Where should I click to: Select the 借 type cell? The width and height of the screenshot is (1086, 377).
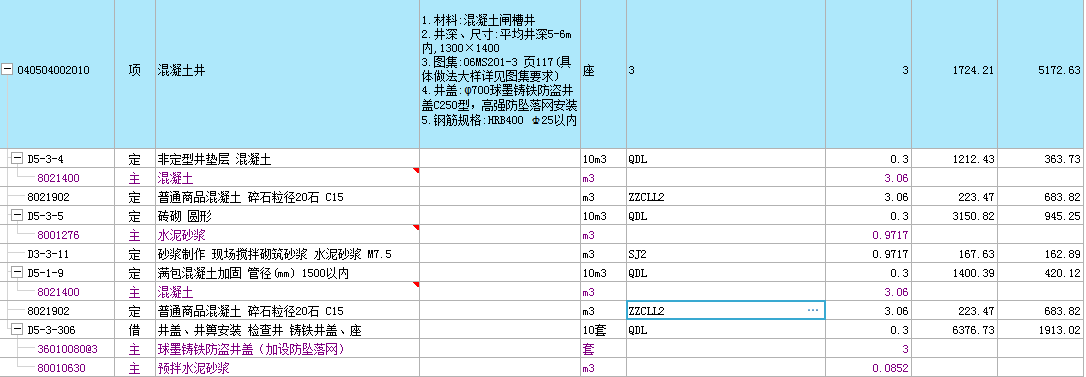(x=135, y=330)
